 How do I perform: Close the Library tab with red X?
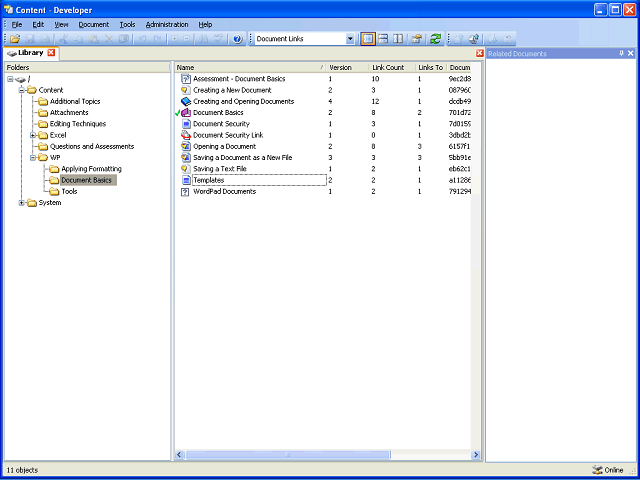coord(51,53)
